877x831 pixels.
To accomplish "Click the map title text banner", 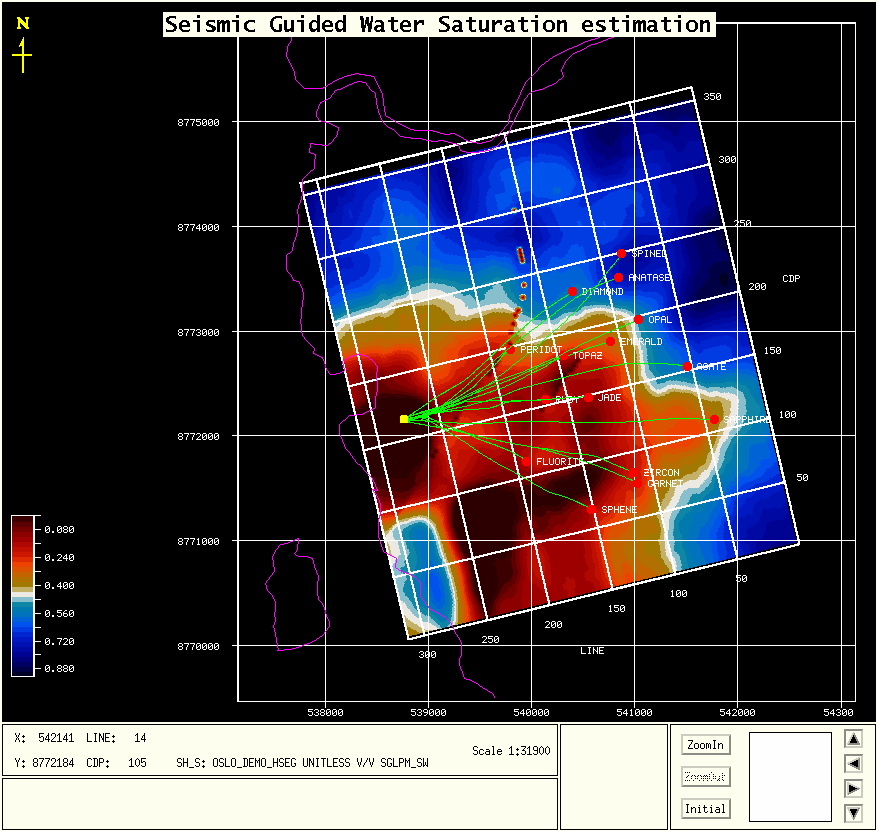I will [438, 25].
